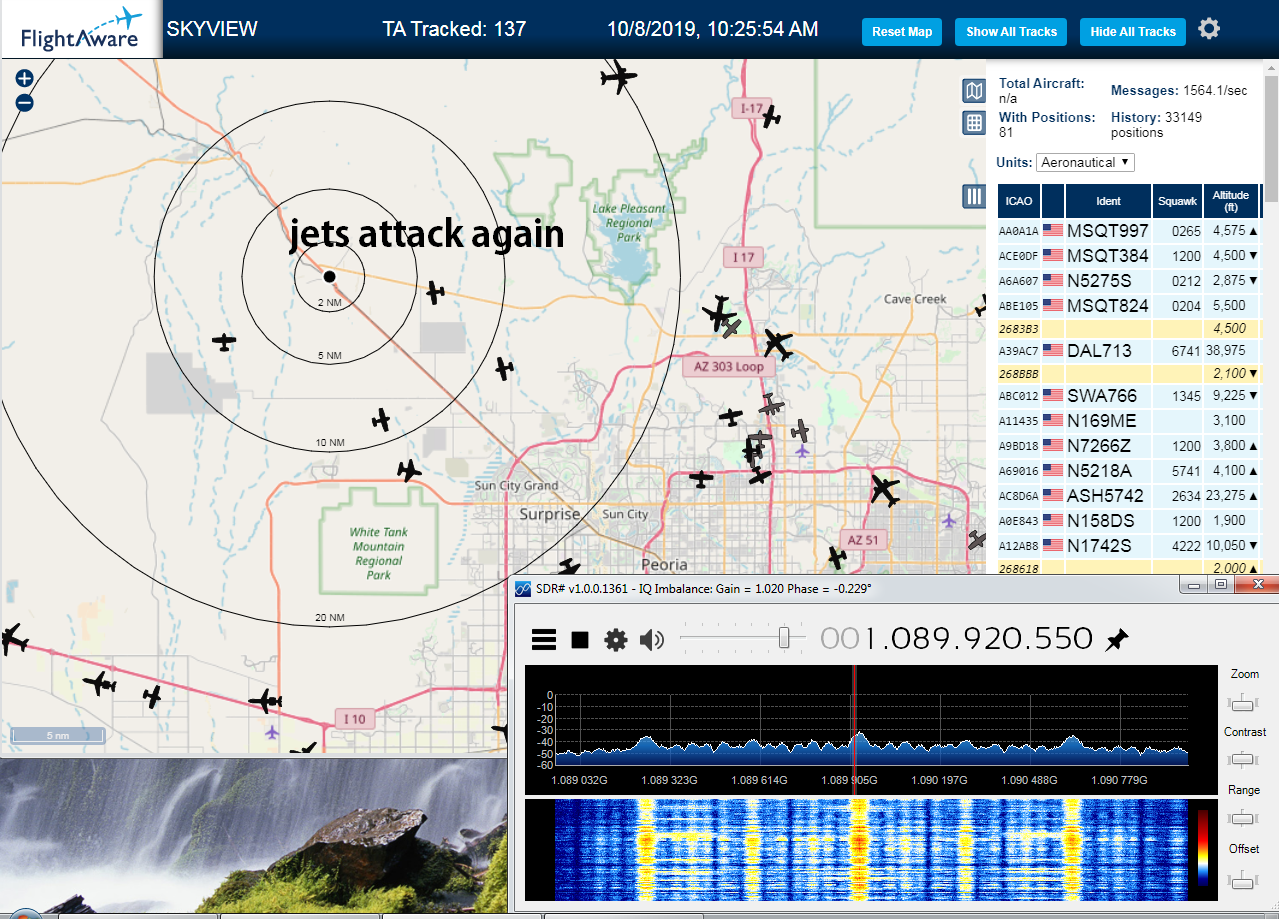Open SDR# configuration gear
1279x919 pixels.
click(x=616, y=640)
